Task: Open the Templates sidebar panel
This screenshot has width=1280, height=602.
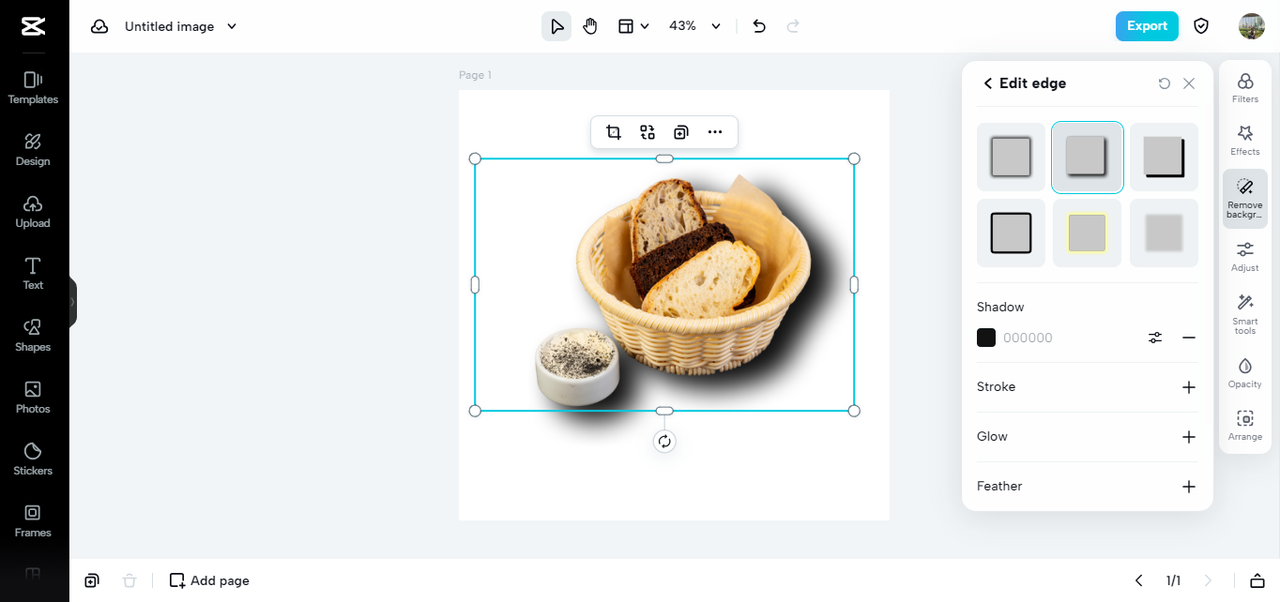Action: (x=33, y=87)
